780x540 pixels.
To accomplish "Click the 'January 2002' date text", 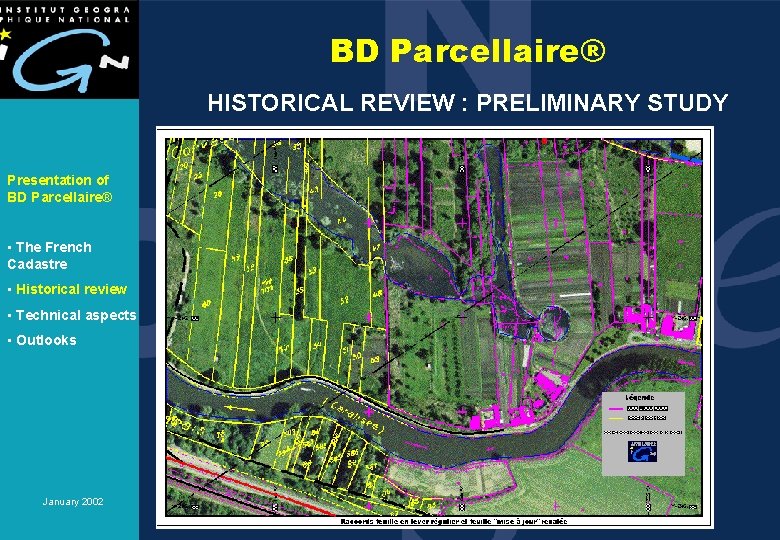I will click(73, 501).
